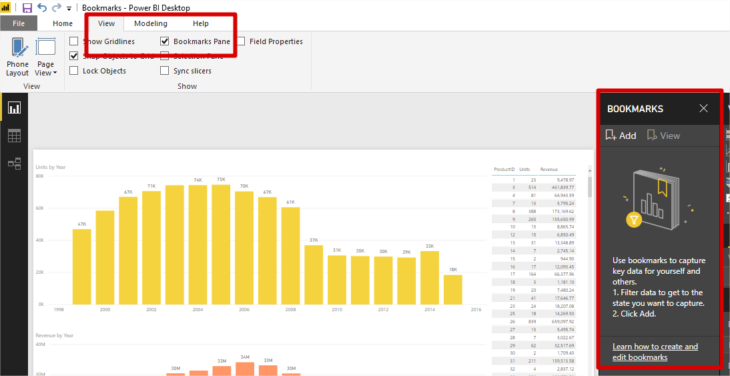Open the Page View dropdown
Image resolution: width=730 pixels, height=376 pixels.
[46, 57]
